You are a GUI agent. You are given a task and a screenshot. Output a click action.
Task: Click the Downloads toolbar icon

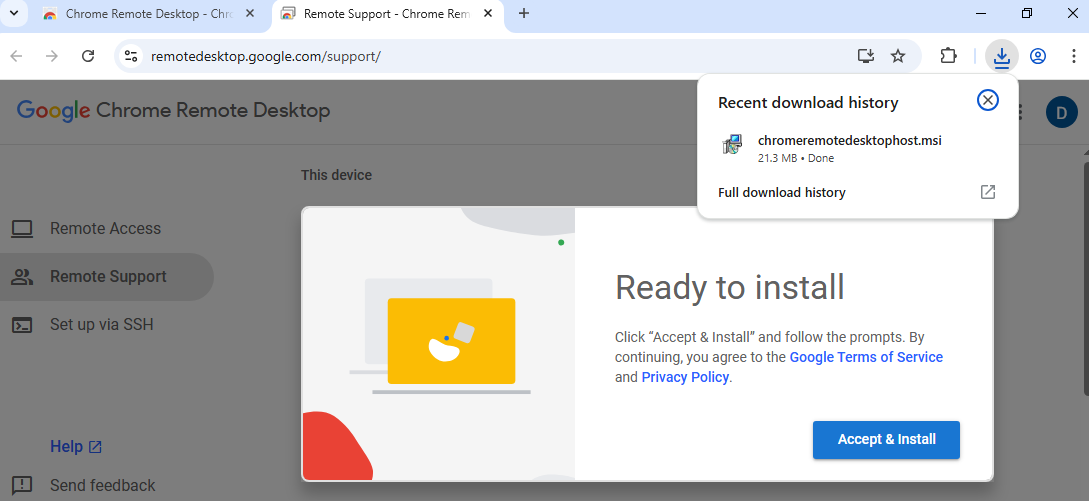1001,56
